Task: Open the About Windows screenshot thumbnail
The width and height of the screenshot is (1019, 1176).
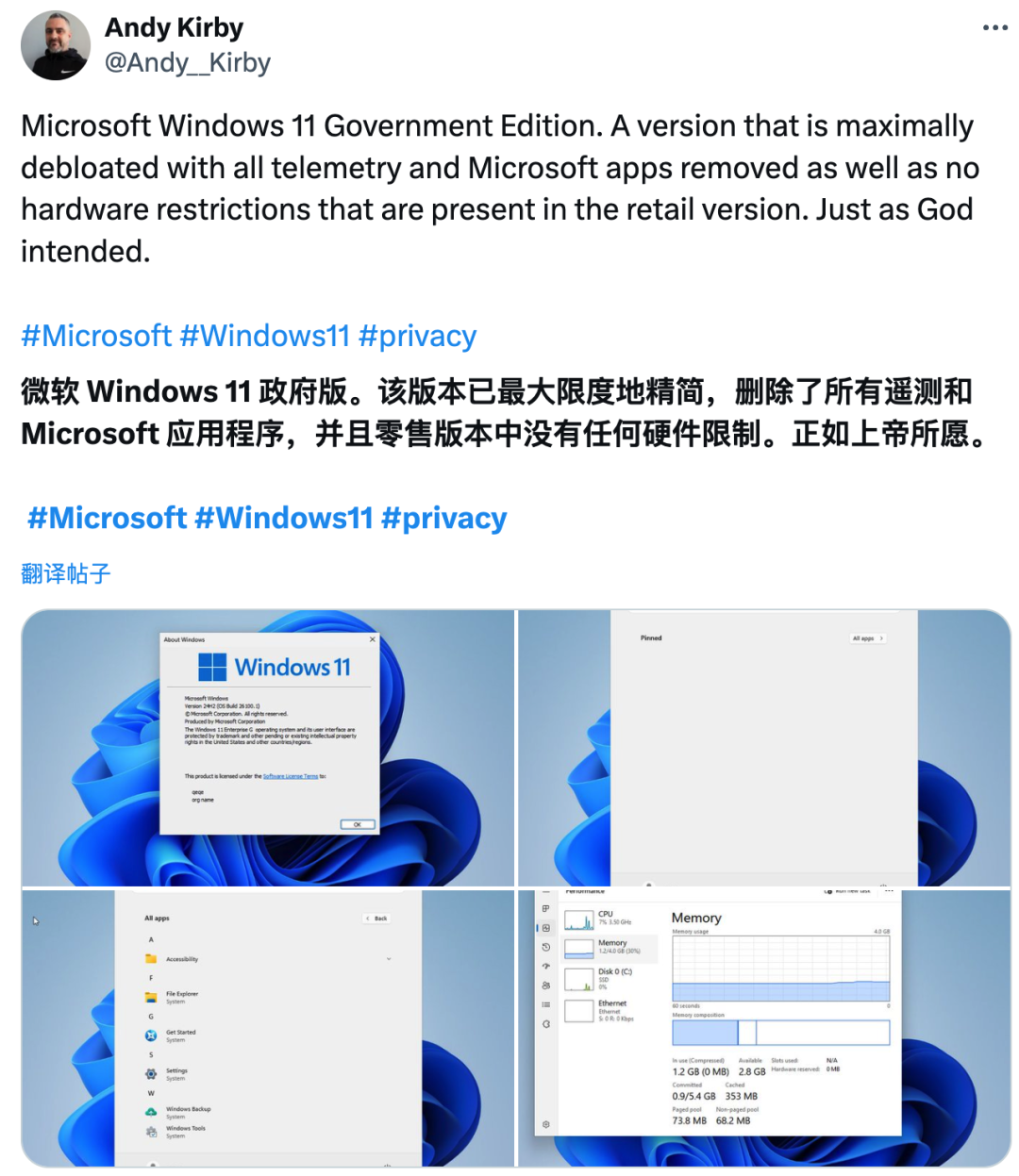Action: (268, 747)
